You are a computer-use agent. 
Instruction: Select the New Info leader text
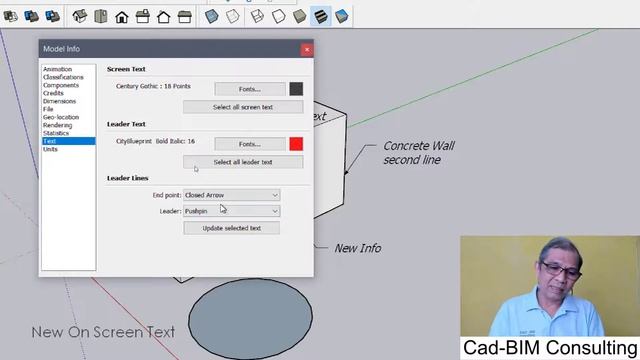point(358,248)
